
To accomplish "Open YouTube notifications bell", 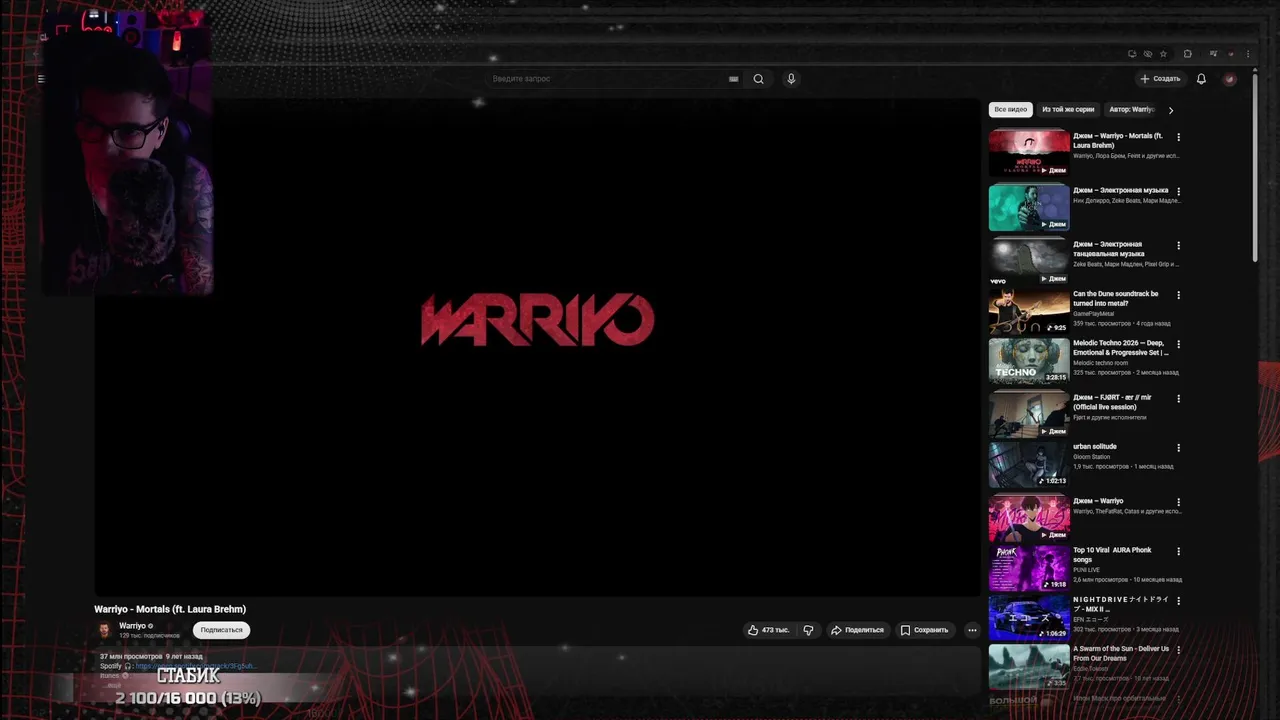I will (x=1201, y=79).
